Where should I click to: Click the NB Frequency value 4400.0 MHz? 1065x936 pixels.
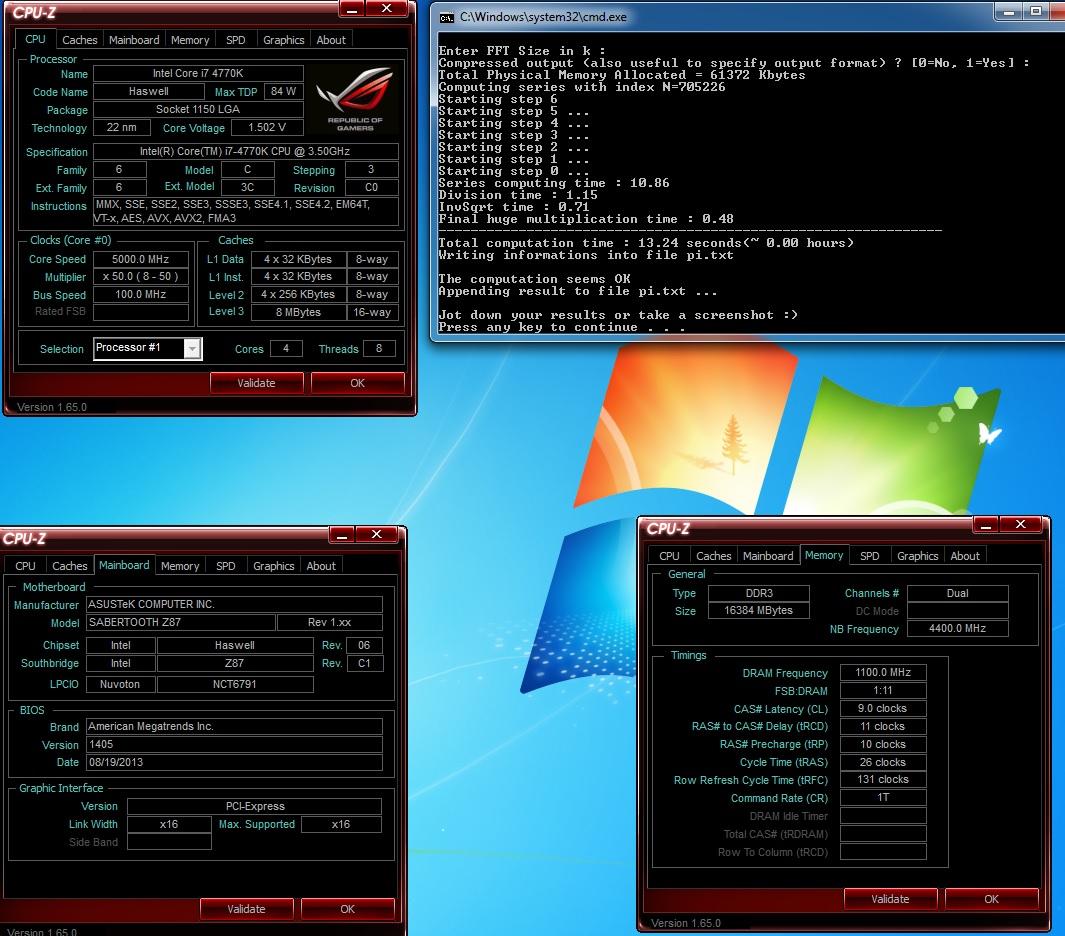tap(958, 628)
